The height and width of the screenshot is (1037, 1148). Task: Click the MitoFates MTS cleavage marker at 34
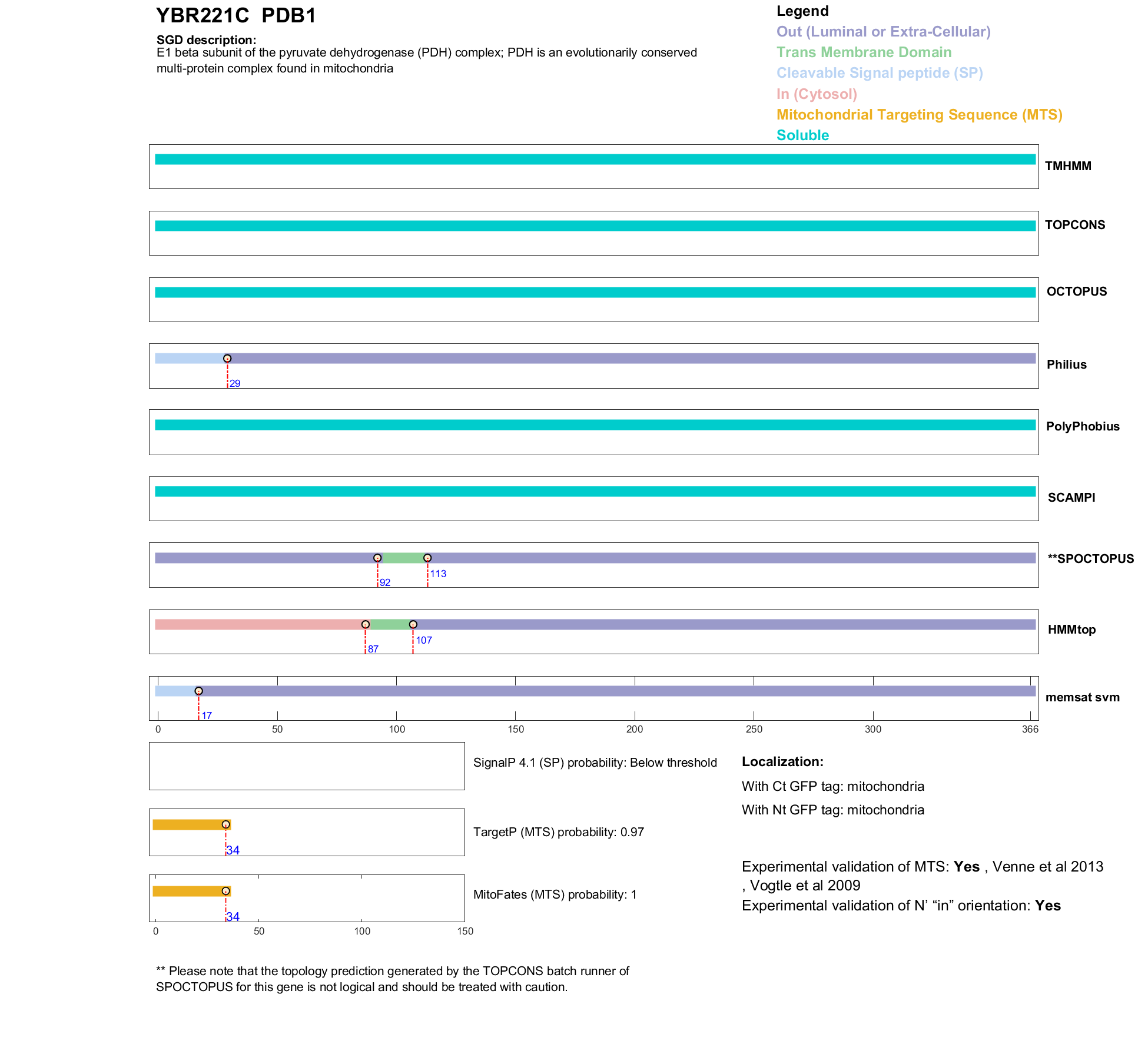tap(225, 891)
